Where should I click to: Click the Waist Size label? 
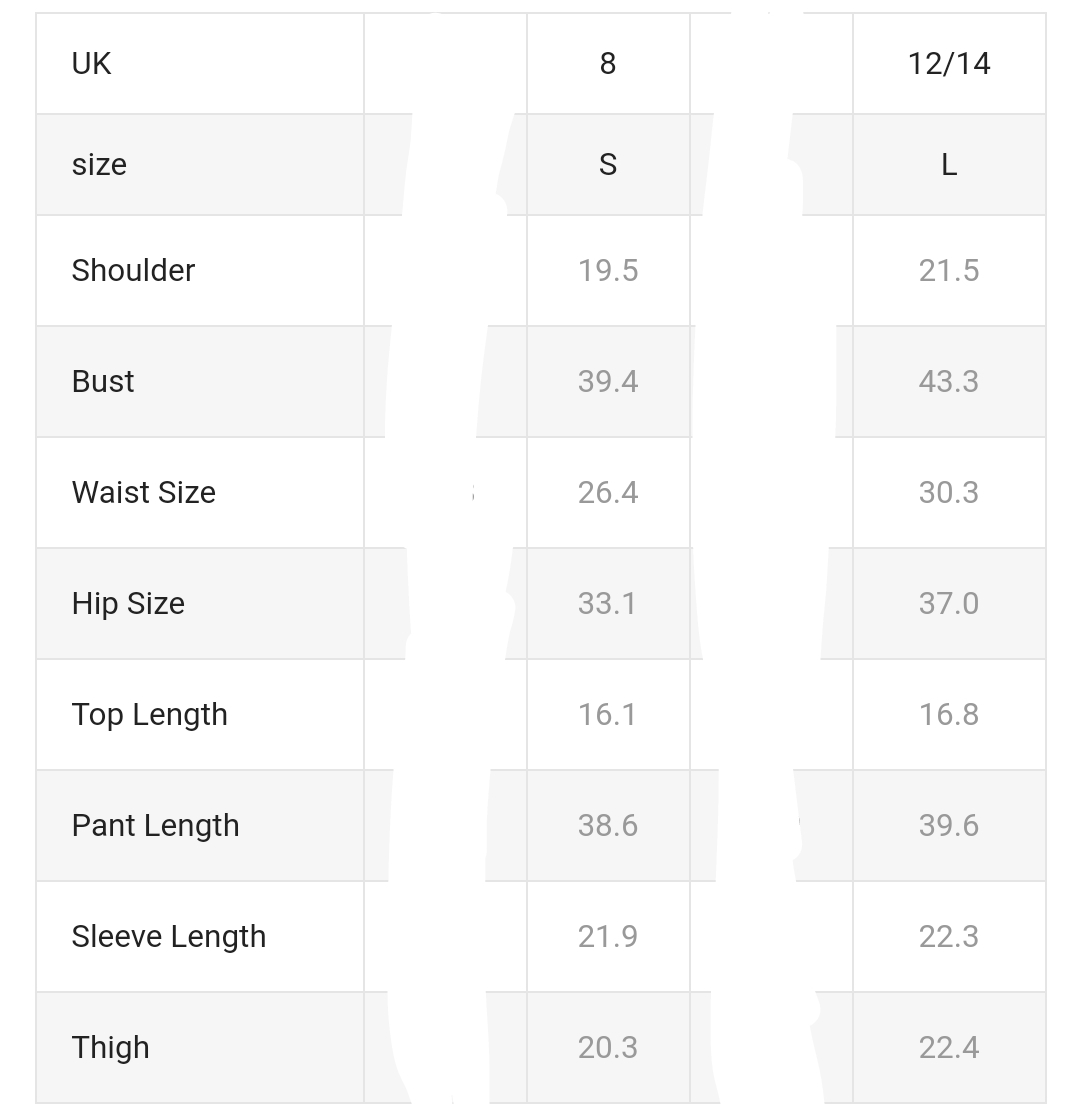(144, 493)
